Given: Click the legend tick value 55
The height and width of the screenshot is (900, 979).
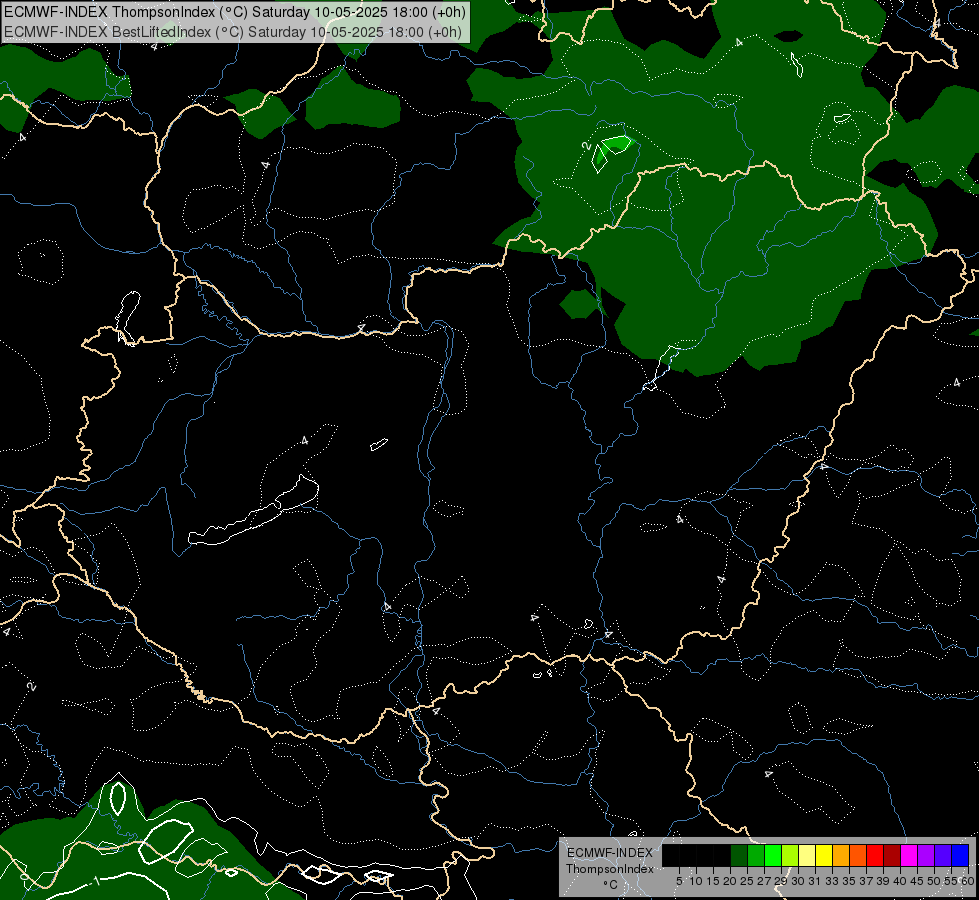Looking at the screenshot, I should (950, 881).
